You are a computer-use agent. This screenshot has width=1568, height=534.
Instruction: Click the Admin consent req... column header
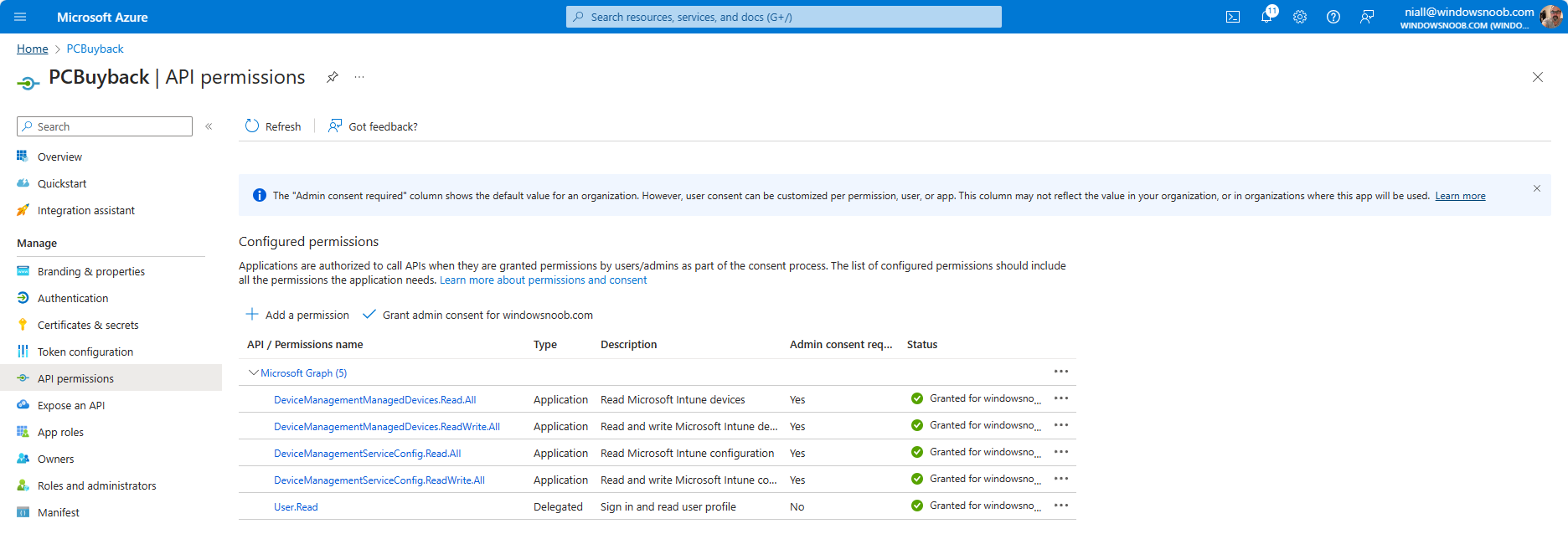click(841, 345)
